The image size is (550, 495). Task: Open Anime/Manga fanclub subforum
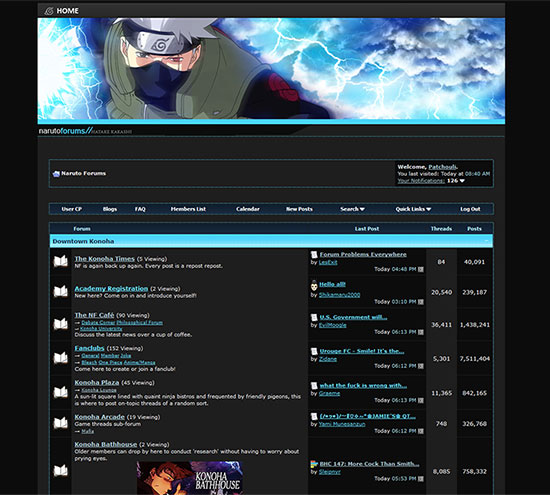click(140, 363)
